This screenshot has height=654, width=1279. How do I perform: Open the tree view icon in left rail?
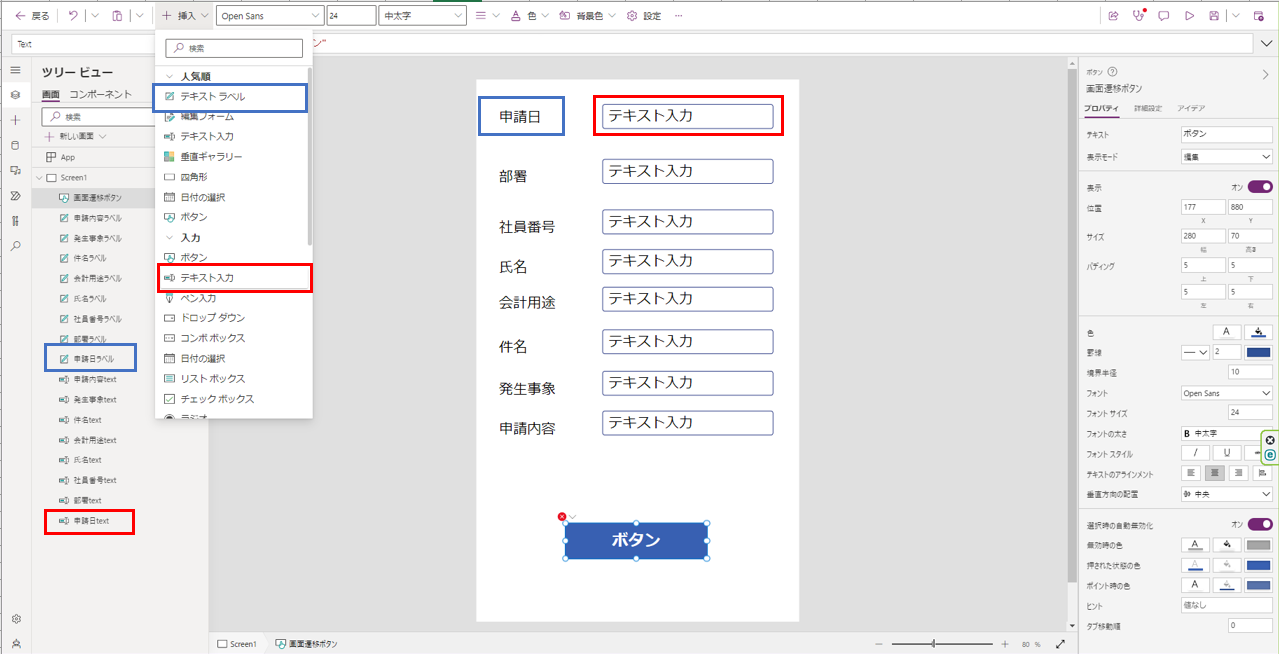(x=15, y=95)
